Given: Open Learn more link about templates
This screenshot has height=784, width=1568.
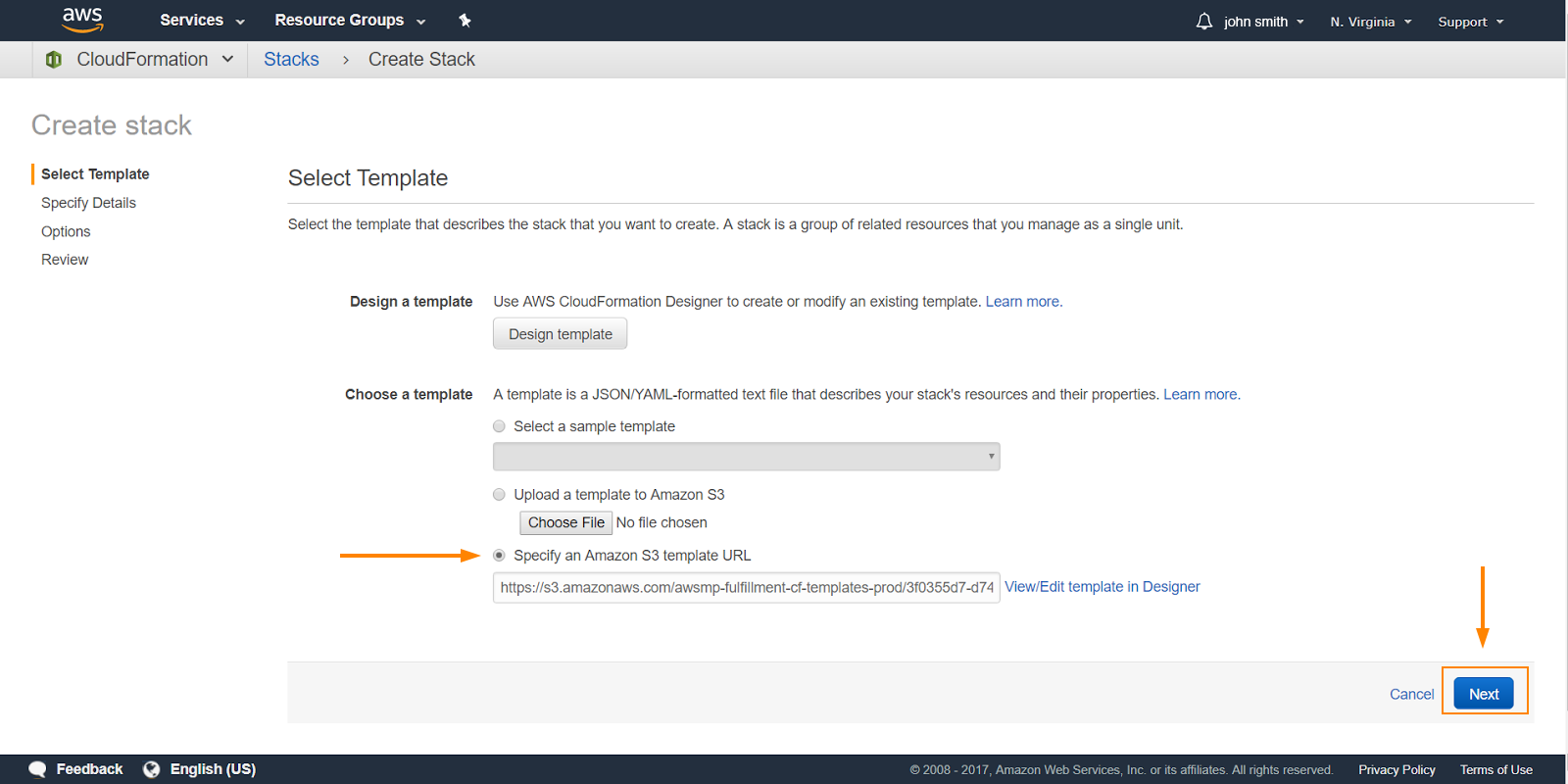Looking at the screenshot, I should (x=1200, y=395).
